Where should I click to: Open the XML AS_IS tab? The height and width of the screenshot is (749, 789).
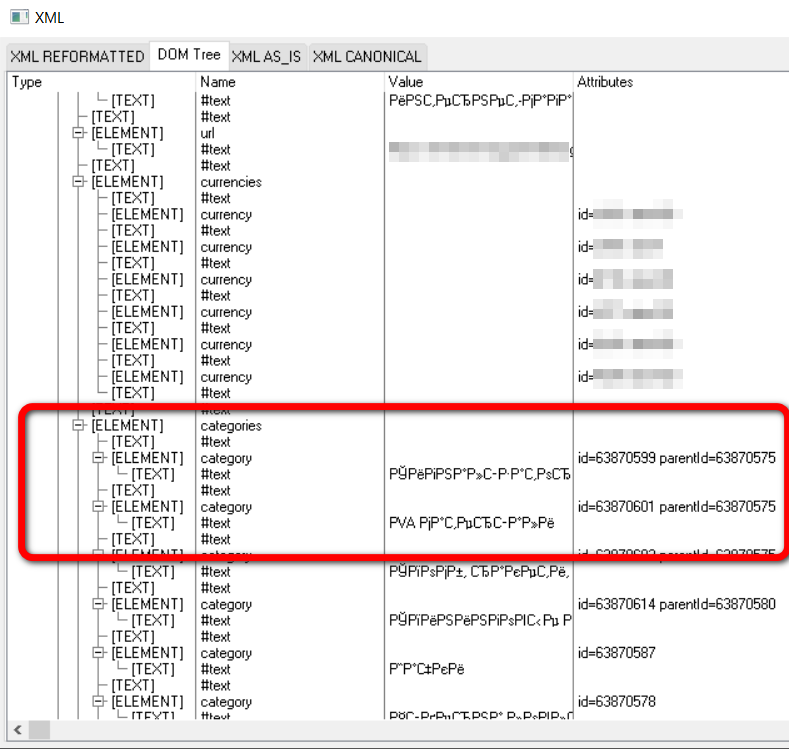click(267, 57)
